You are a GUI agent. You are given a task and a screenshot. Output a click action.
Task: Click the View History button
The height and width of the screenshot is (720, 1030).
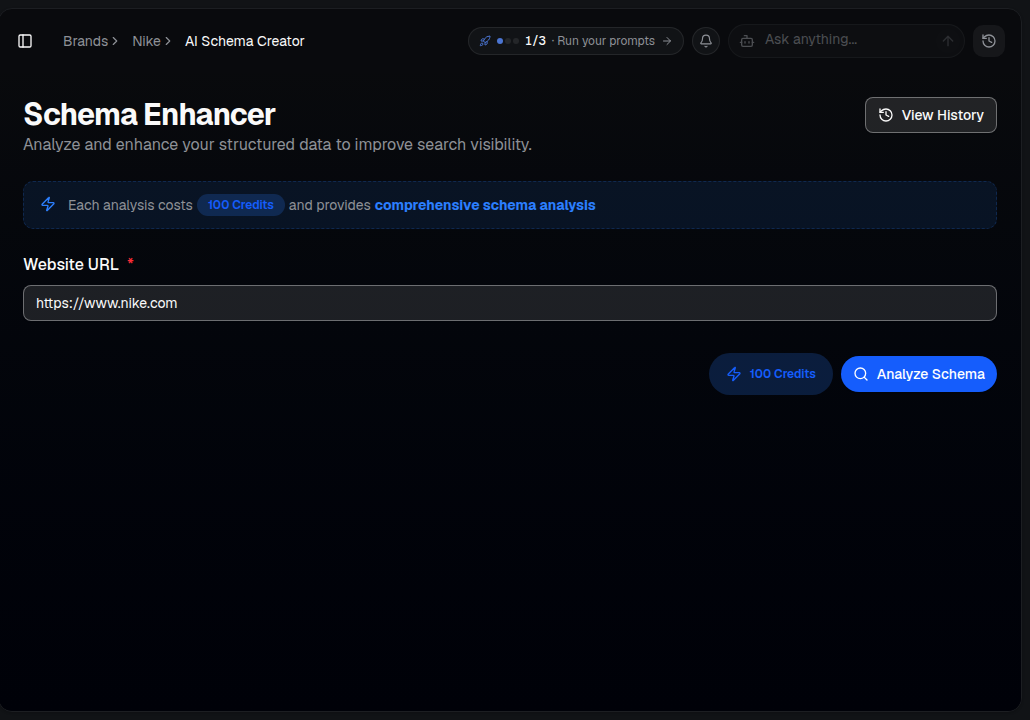pos(930,115)
